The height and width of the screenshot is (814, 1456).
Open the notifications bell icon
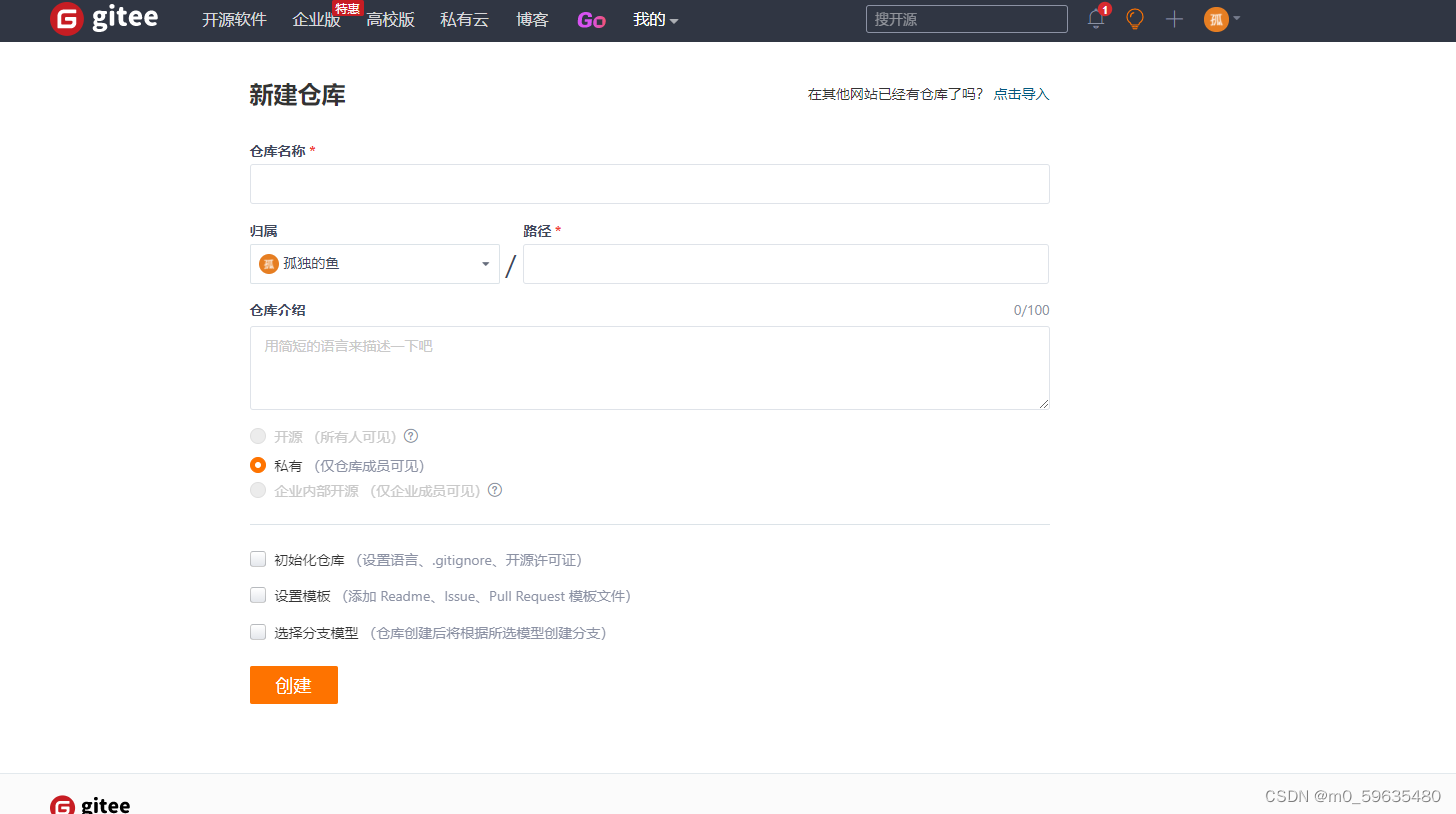pyautogui.click(x=1097, y=19)
